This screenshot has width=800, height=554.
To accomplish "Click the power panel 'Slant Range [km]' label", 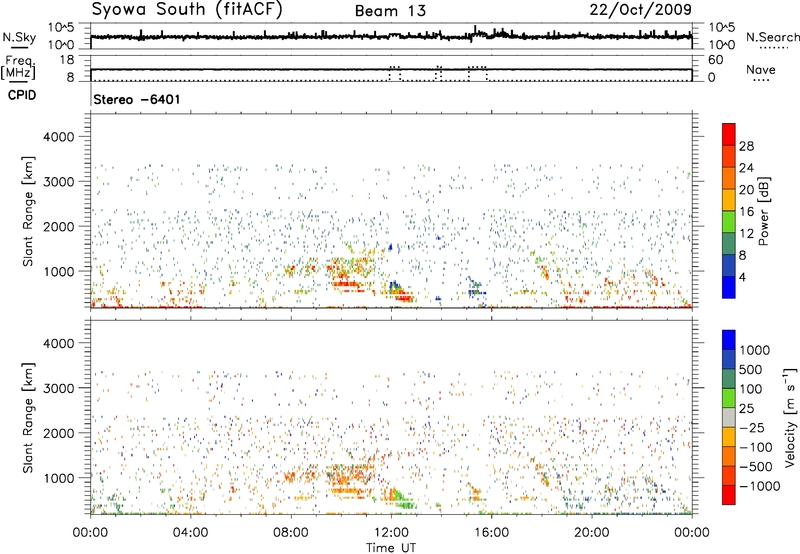I will (x=28, y=211).
